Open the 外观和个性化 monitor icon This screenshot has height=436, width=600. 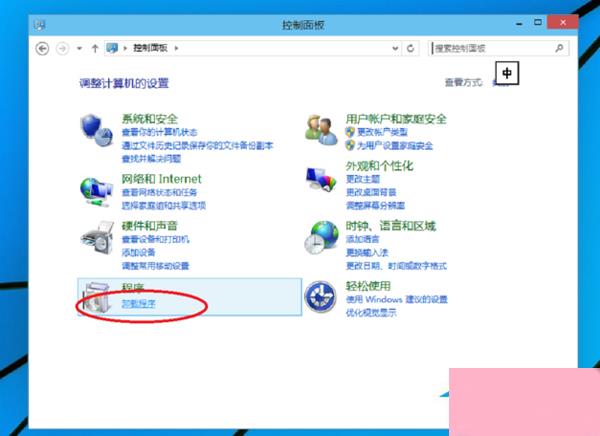(321, 179)
